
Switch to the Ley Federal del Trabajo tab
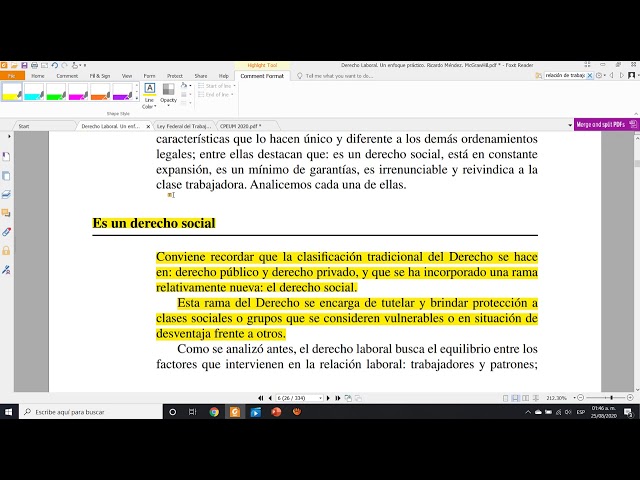(184, 126)
